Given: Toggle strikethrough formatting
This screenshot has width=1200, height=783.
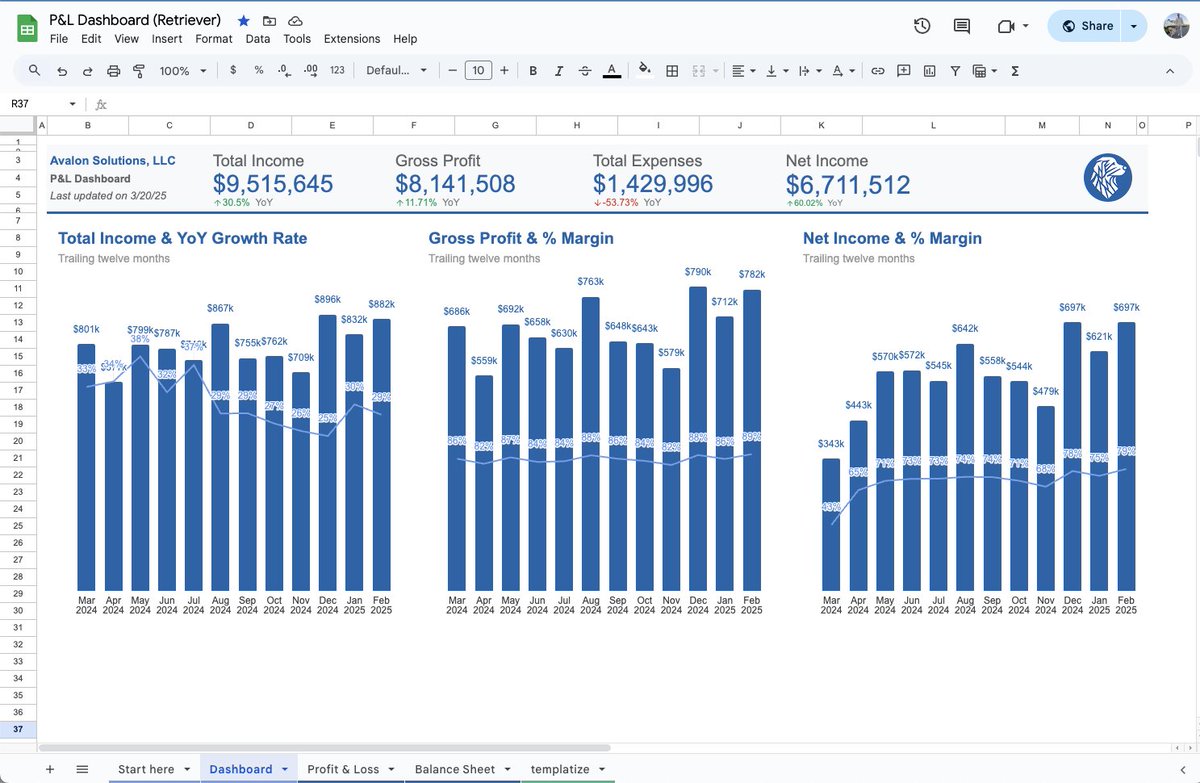Looking at the screenshot, I should coord(585,71).
